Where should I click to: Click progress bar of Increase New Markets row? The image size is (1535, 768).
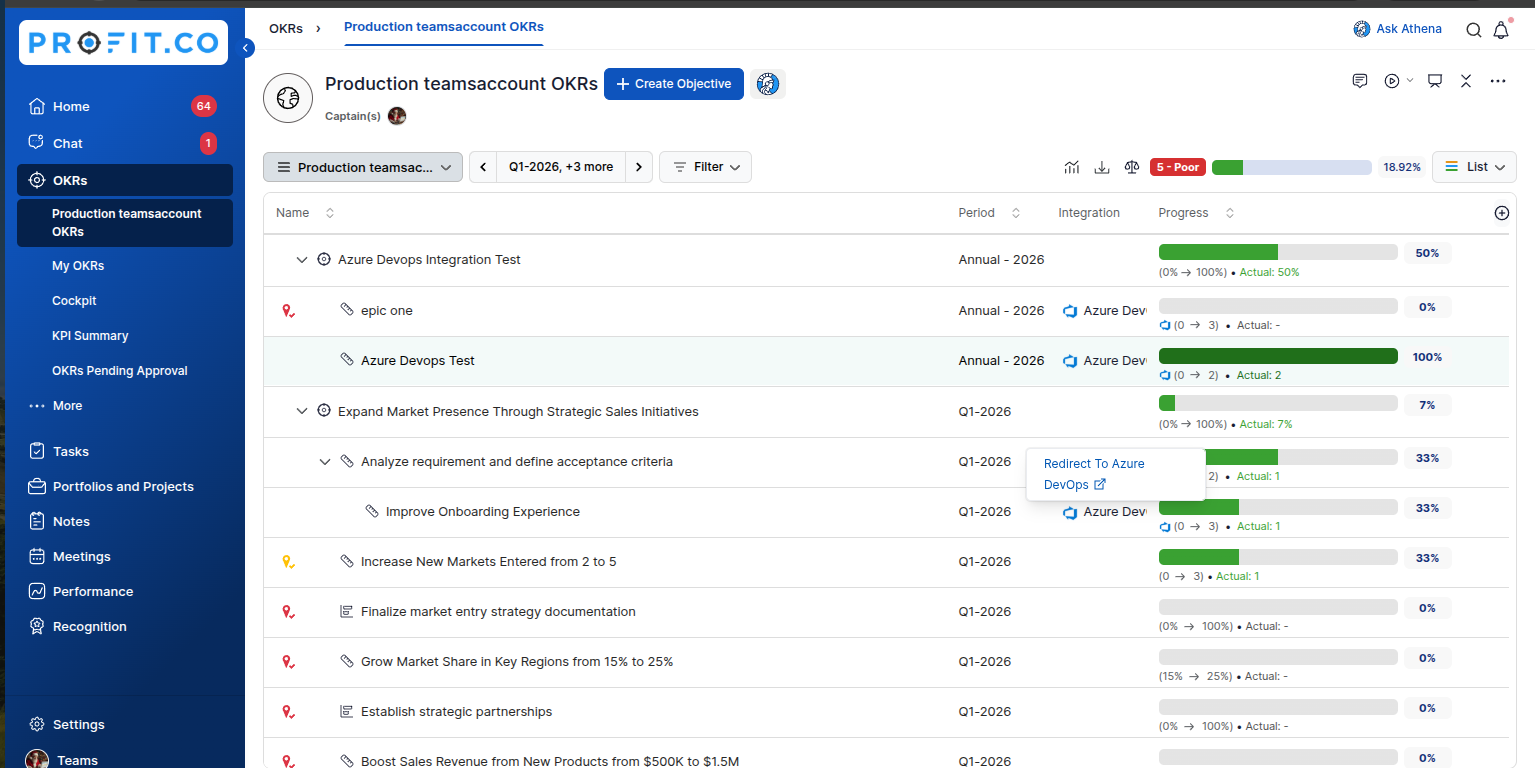pyautogui.click(x=1278, y=557)
